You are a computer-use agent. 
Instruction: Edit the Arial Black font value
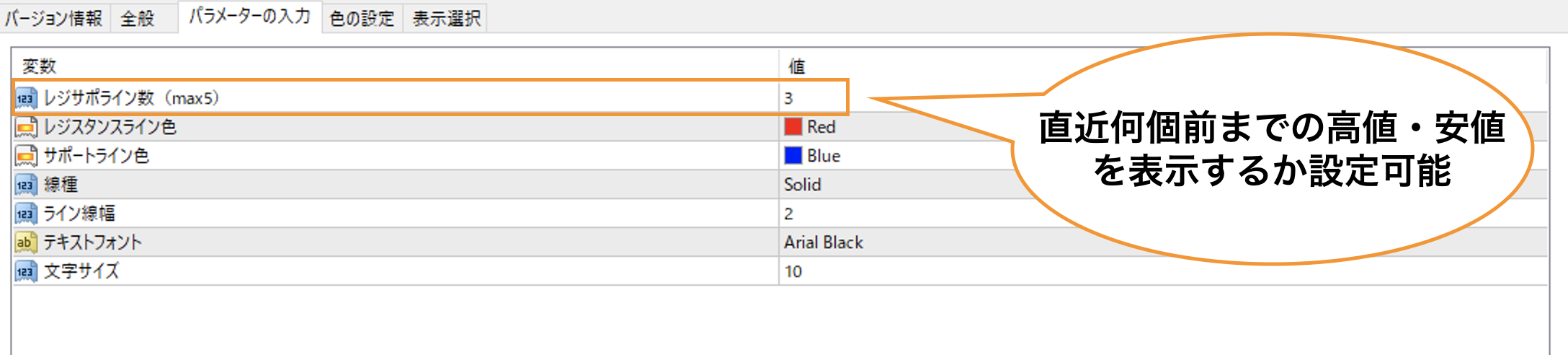pos(824,242)
